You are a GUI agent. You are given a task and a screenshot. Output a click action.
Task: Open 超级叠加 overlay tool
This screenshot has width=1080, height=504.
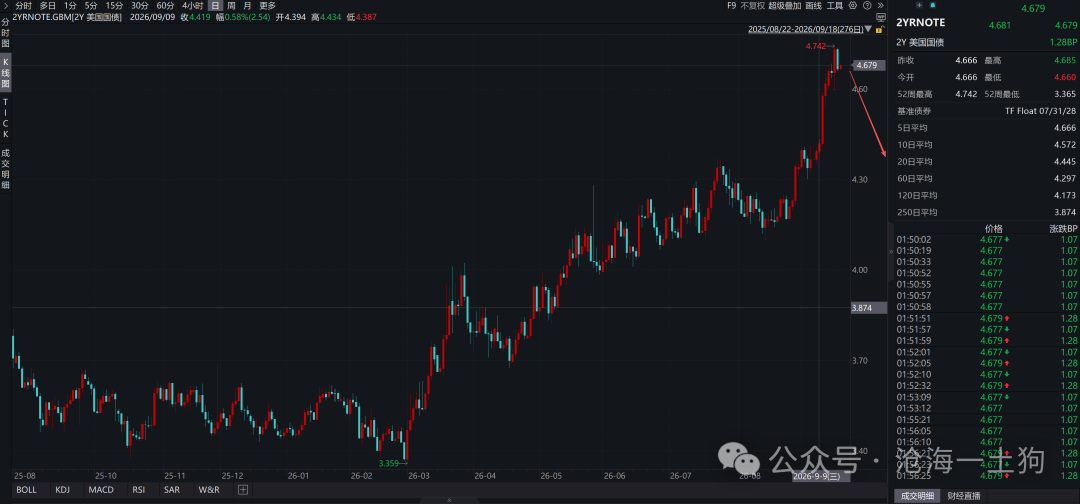tap(785, 6)
